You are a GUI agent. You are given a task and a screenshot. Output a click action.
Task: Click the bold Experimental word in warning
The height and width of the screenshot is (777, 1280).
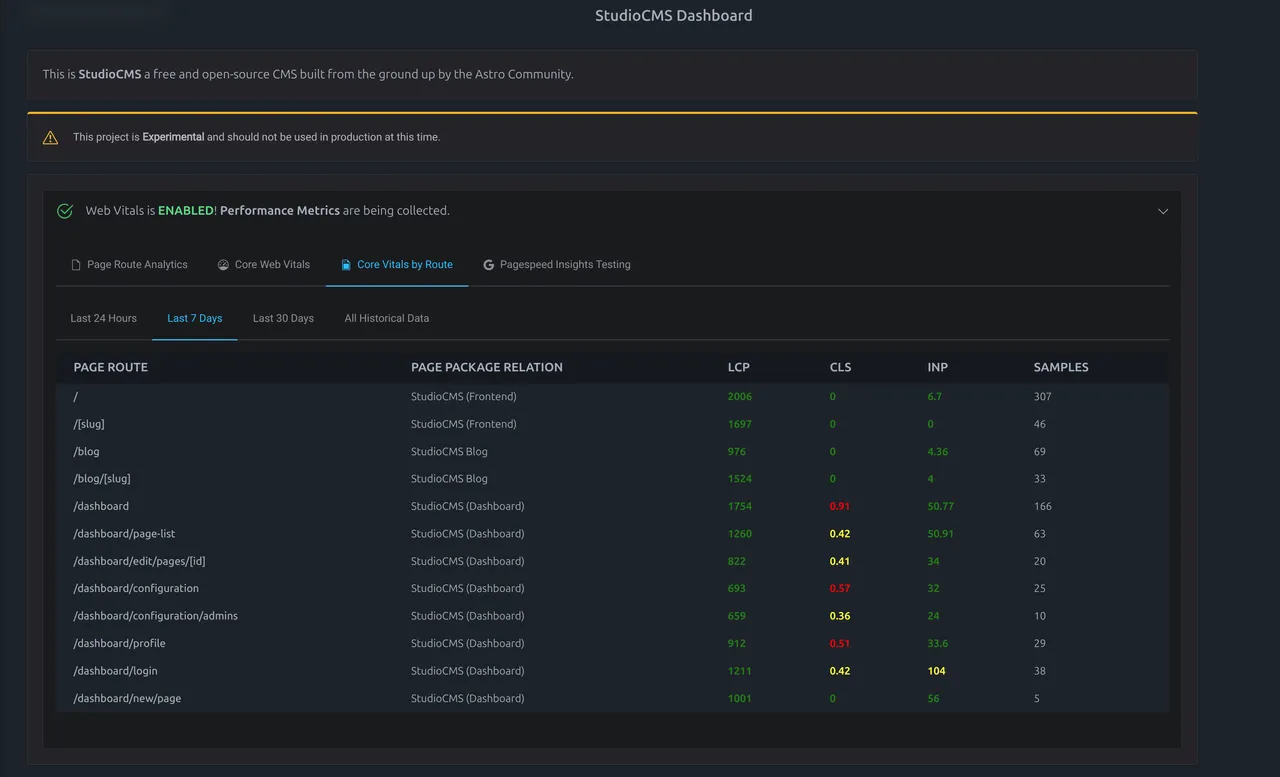[x=173, y=137]
